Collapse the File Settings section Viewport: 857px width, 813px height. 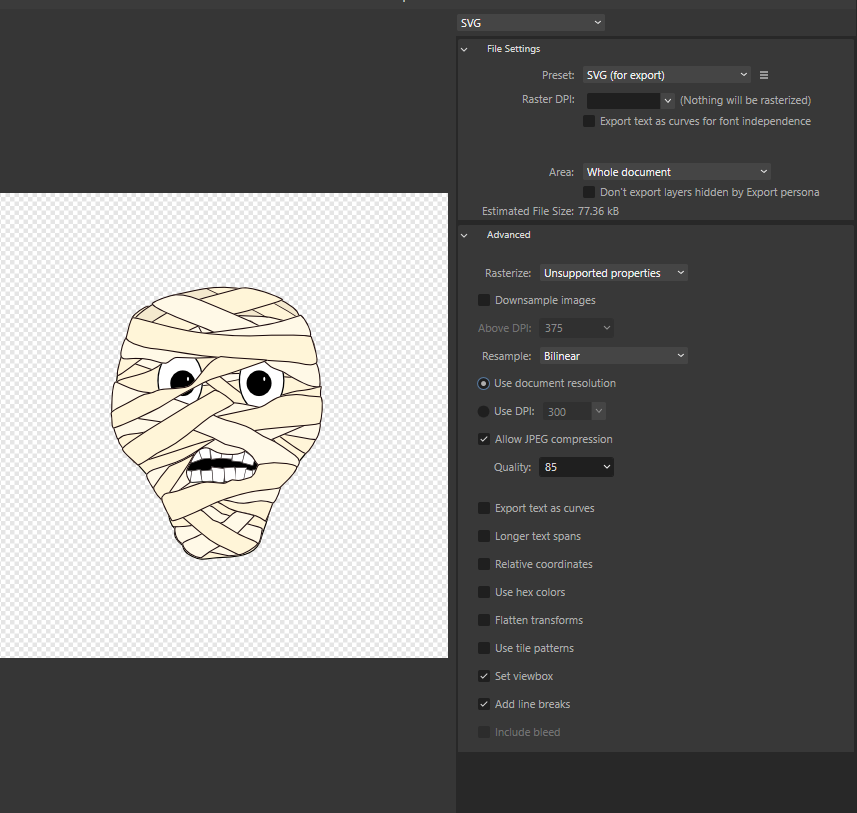(x=464, y=49)
